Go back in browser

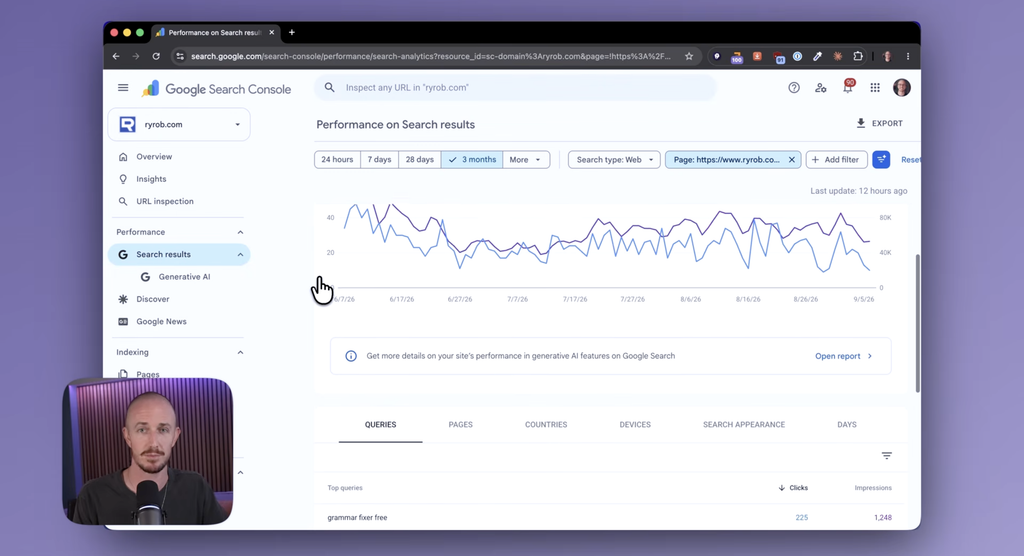point(116,56)
